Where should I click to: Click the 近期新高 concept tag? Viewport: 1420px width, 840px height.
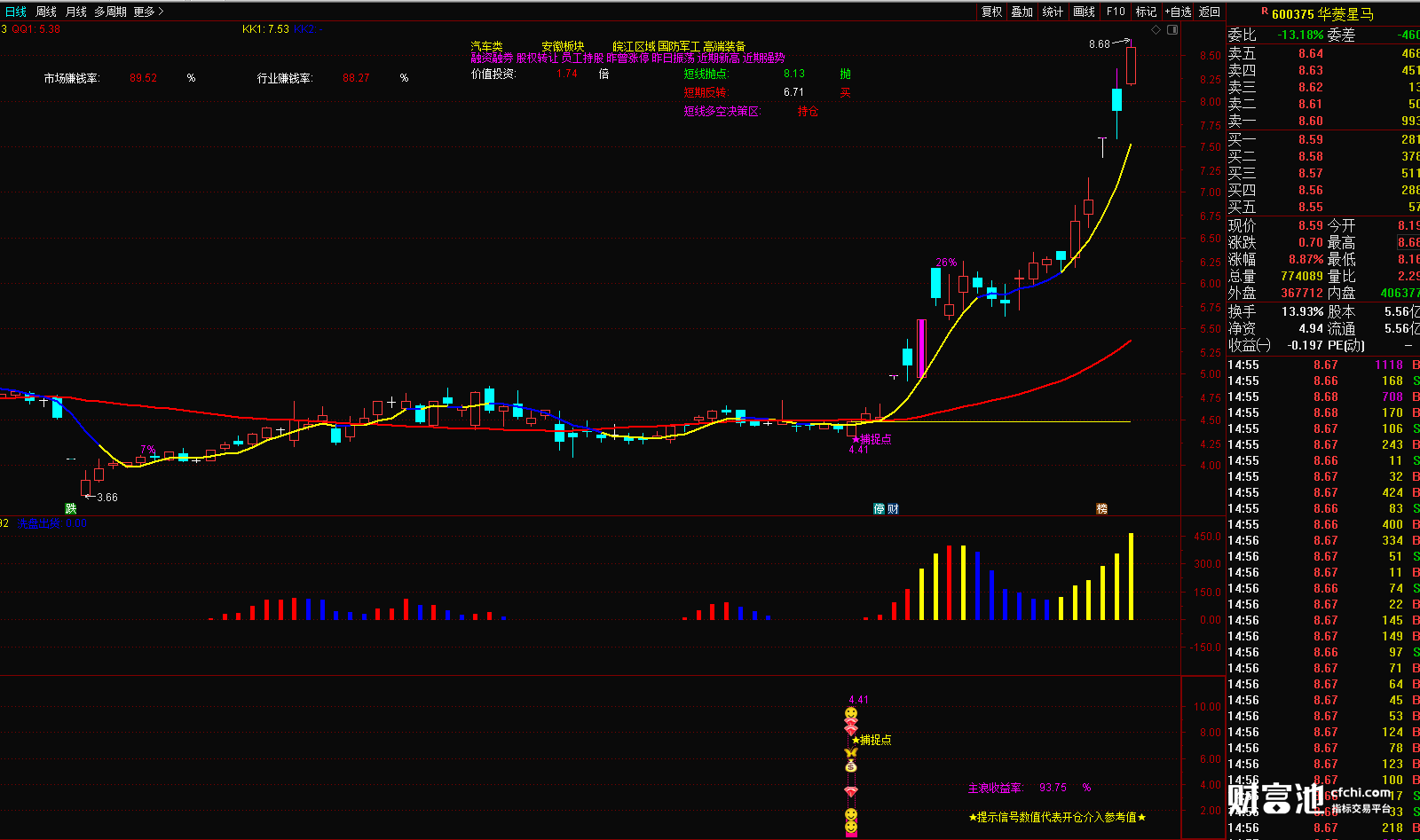pyautogui.click(x=718, y=58)
